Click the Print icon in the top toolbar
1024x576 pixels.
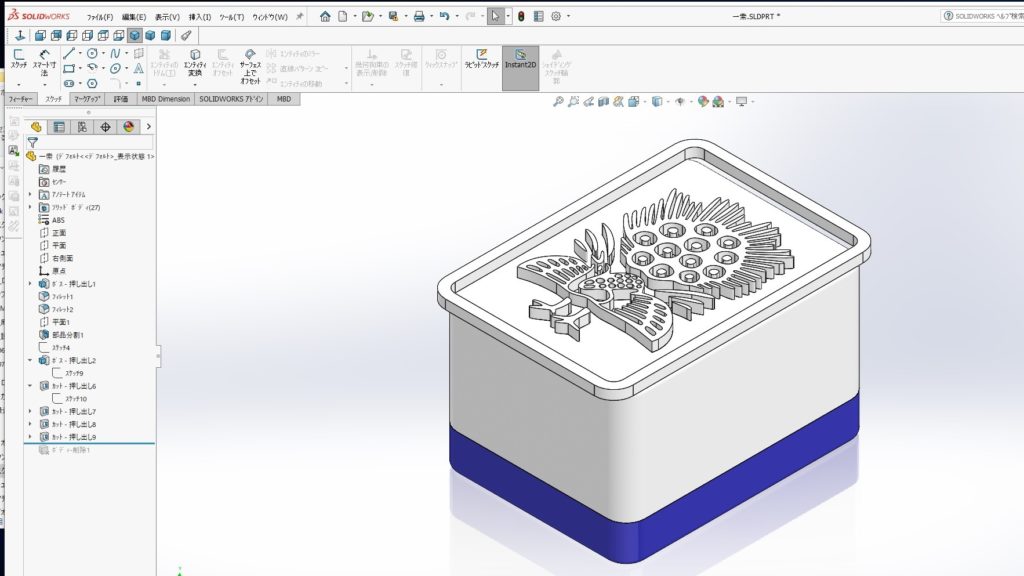(419, 17)
